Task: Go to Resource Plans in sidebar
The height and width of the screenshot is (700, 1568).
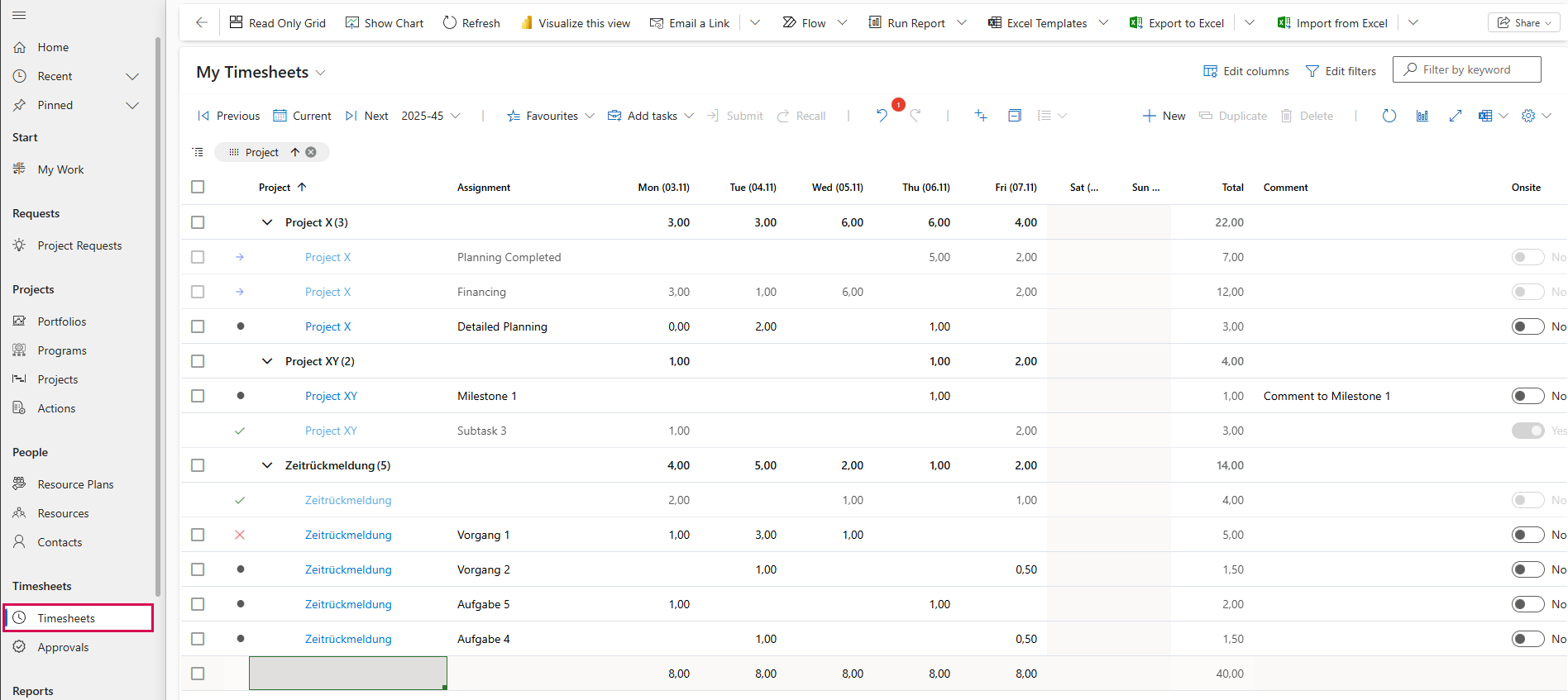Action: (x=75, y=484)
